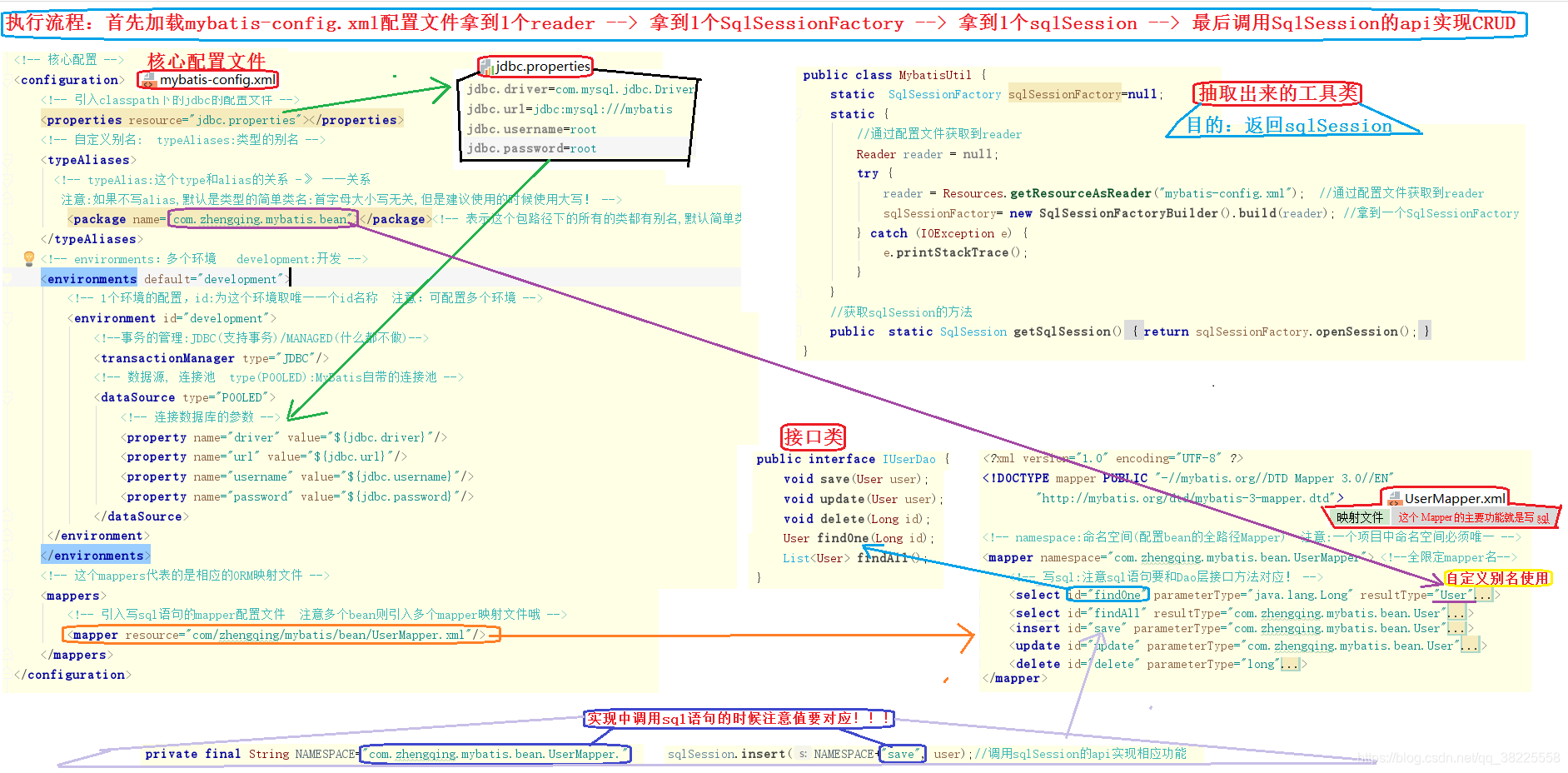Click the mybatis-config.xml file icon
1568x773 pixels.
(x=150, y=80)
